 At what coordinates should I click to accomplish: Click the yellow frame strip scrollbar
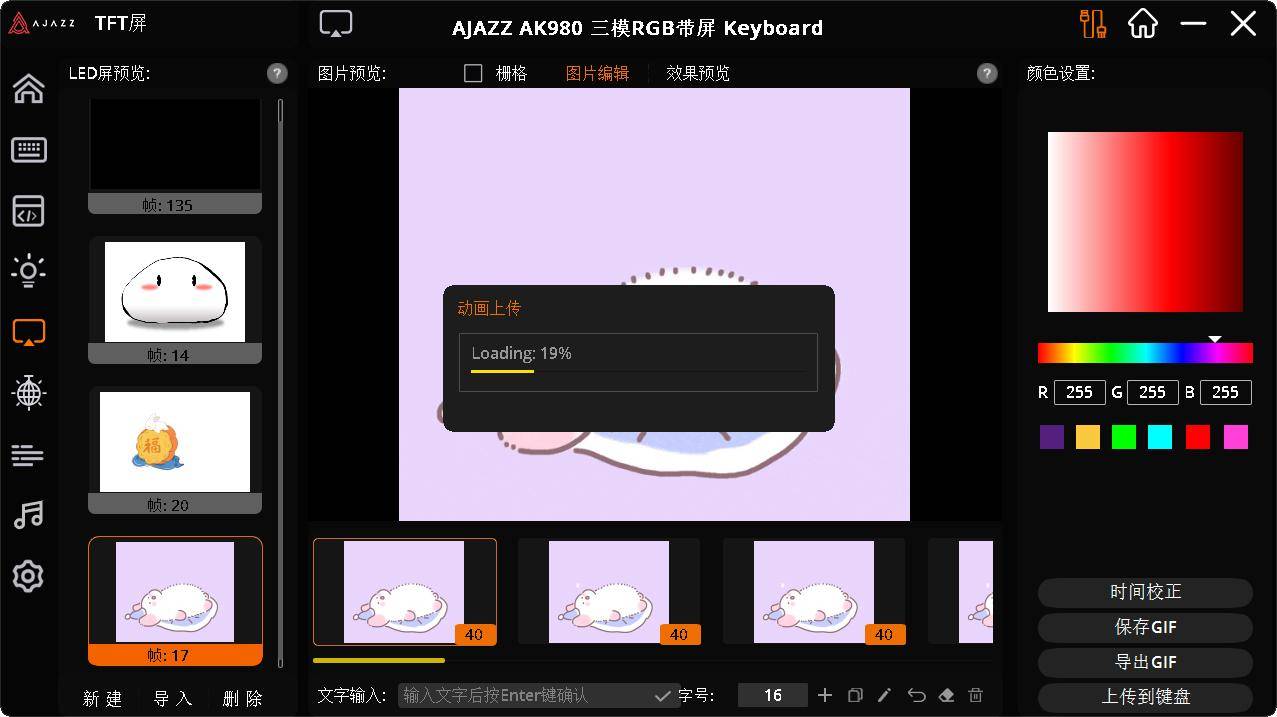(x=379, y=660)
